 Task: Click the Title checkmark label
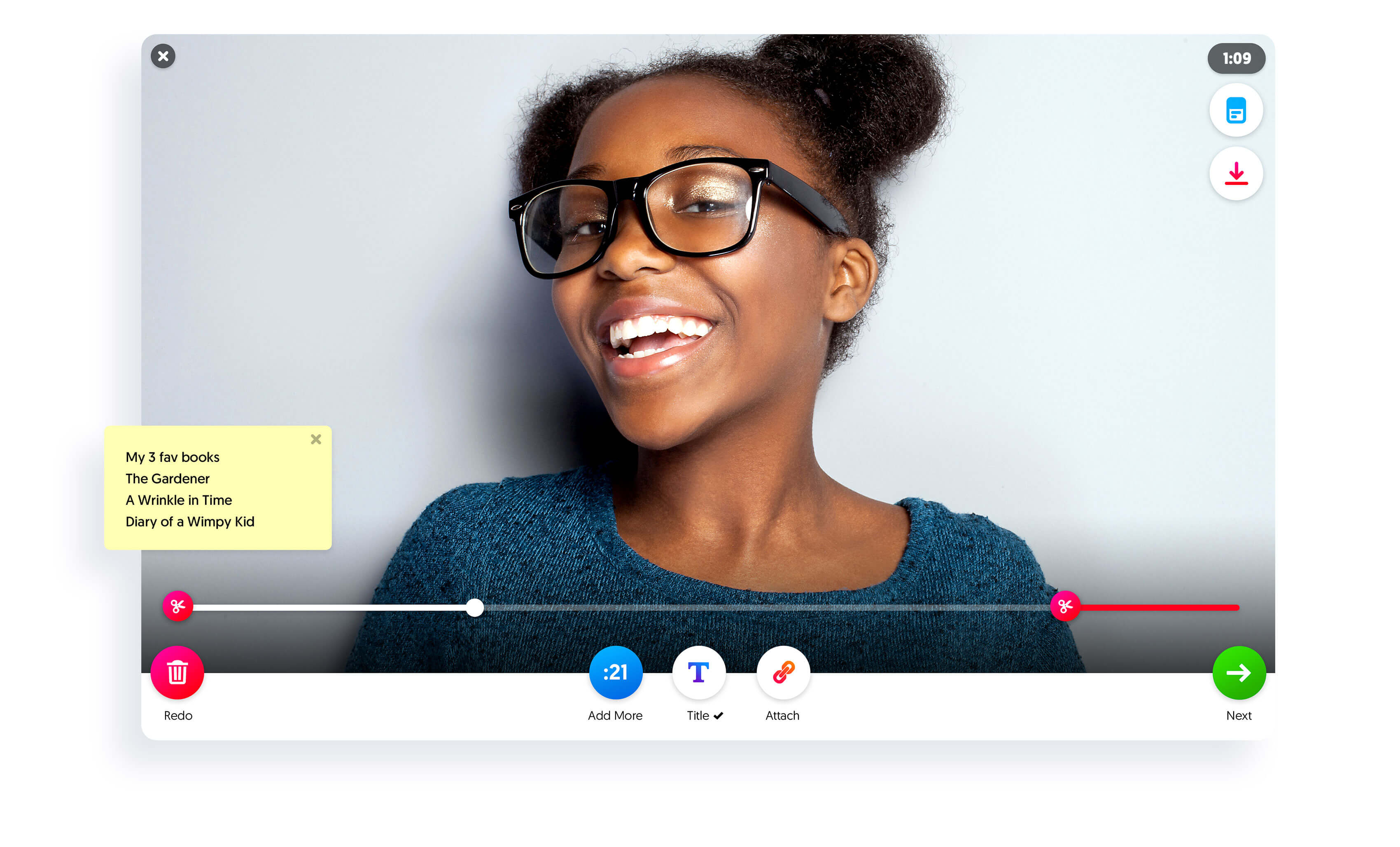[705, 716]
